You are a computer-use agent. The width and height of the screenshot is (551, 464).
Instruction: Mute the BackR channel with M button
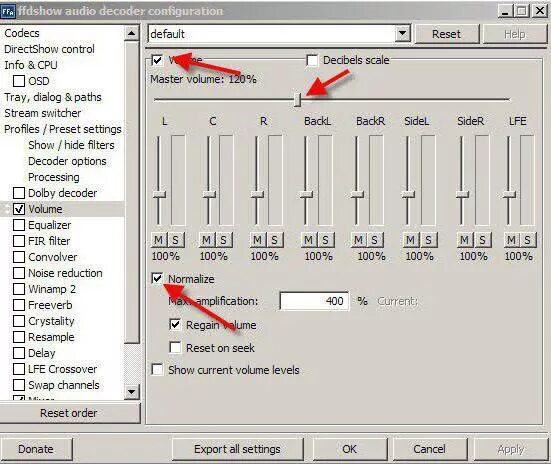point(358,240)
